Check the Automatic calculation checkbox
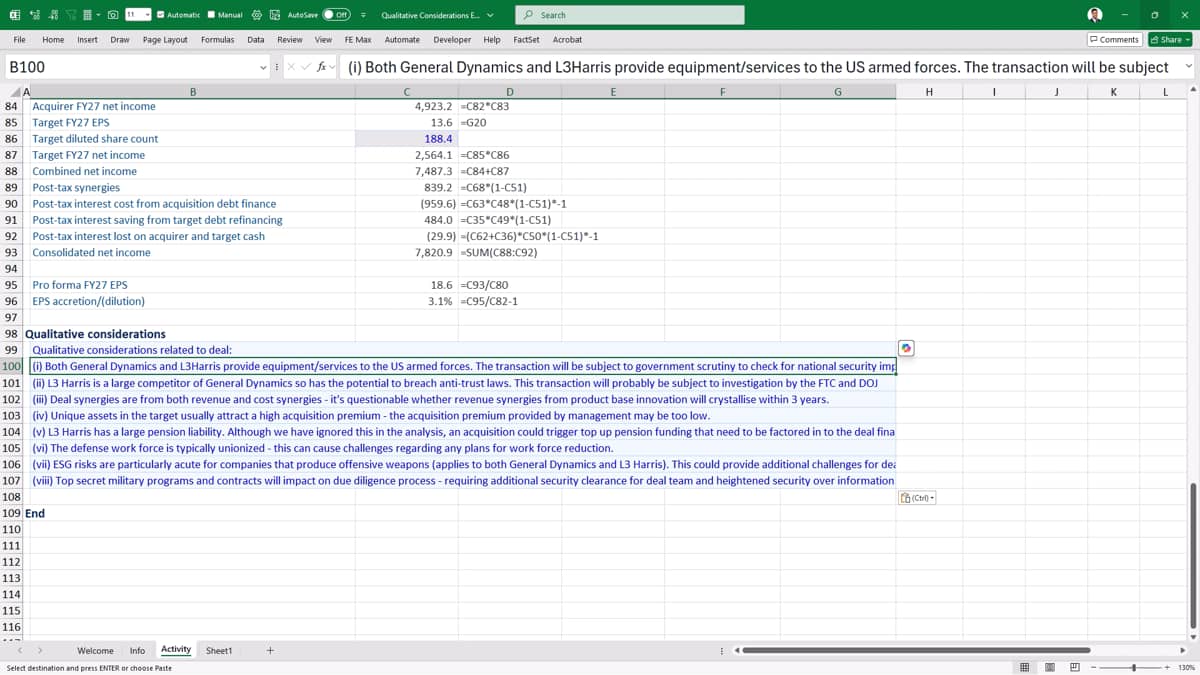 click(160, 15)
